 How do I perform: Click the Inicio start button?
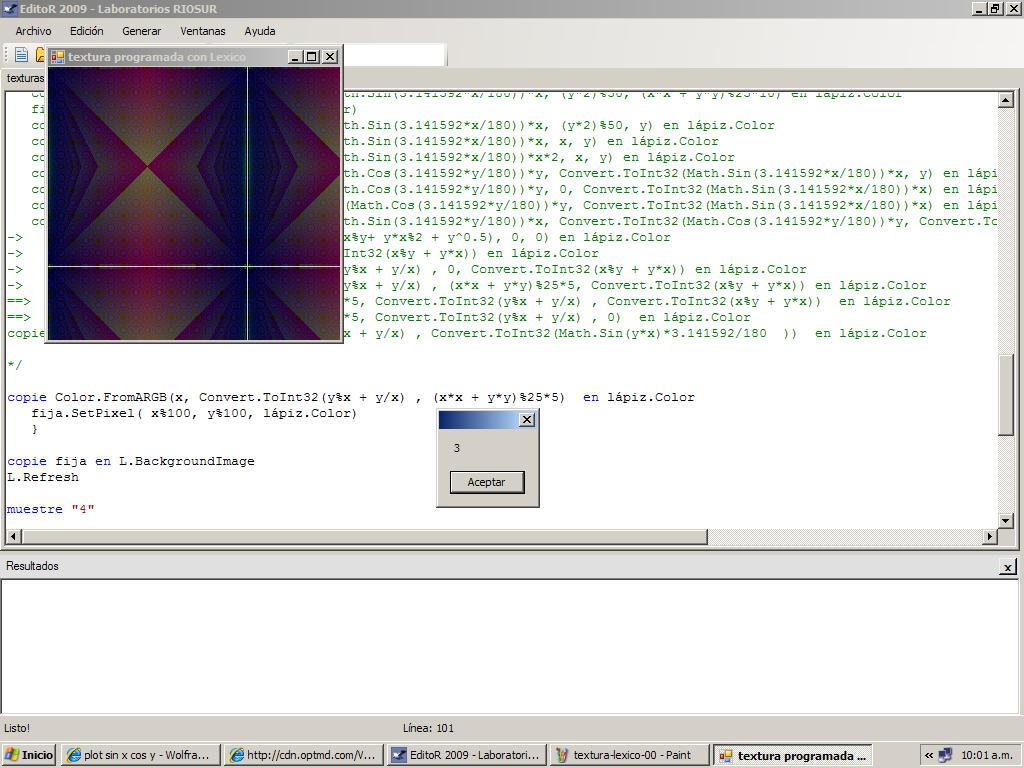[30, 755]
